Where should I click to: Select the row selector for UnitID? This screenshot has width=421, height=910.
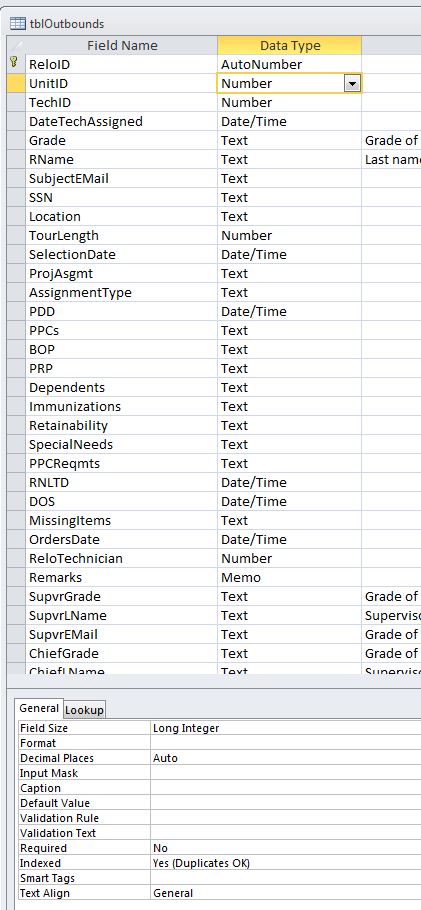(x=16, y=84)
